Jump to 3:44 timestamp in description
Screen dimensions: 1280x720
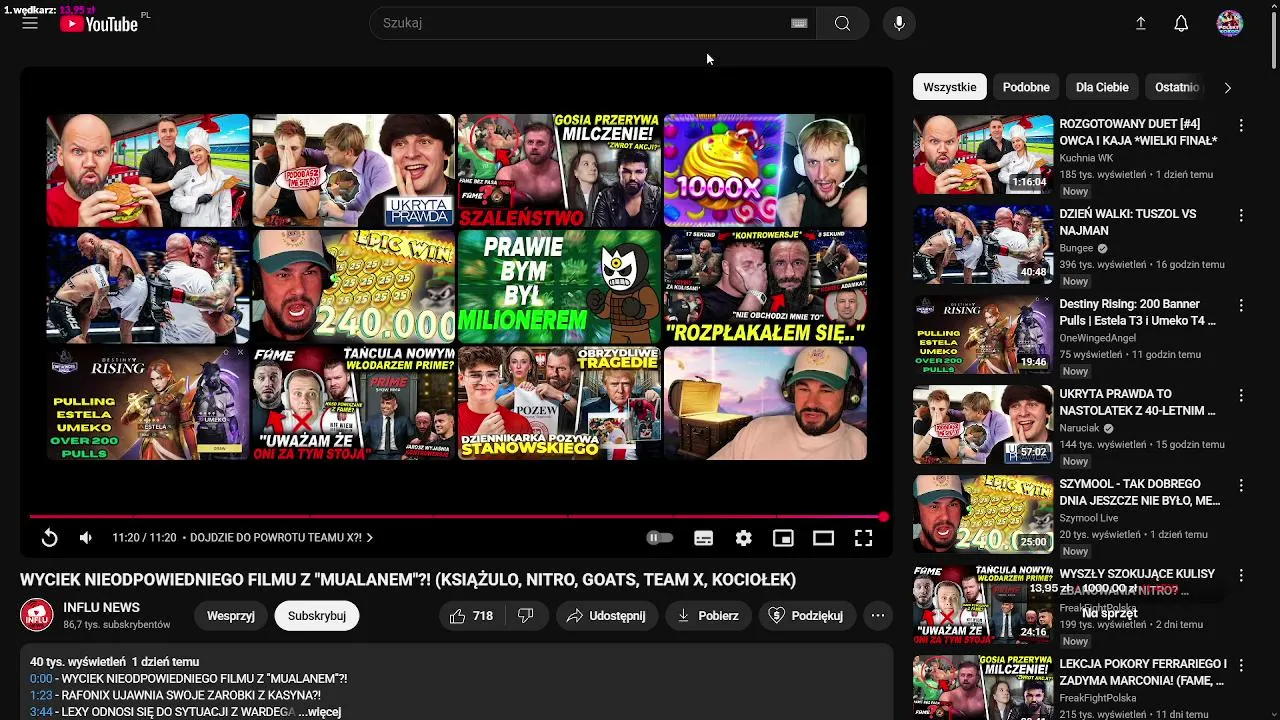click(41, 712)
